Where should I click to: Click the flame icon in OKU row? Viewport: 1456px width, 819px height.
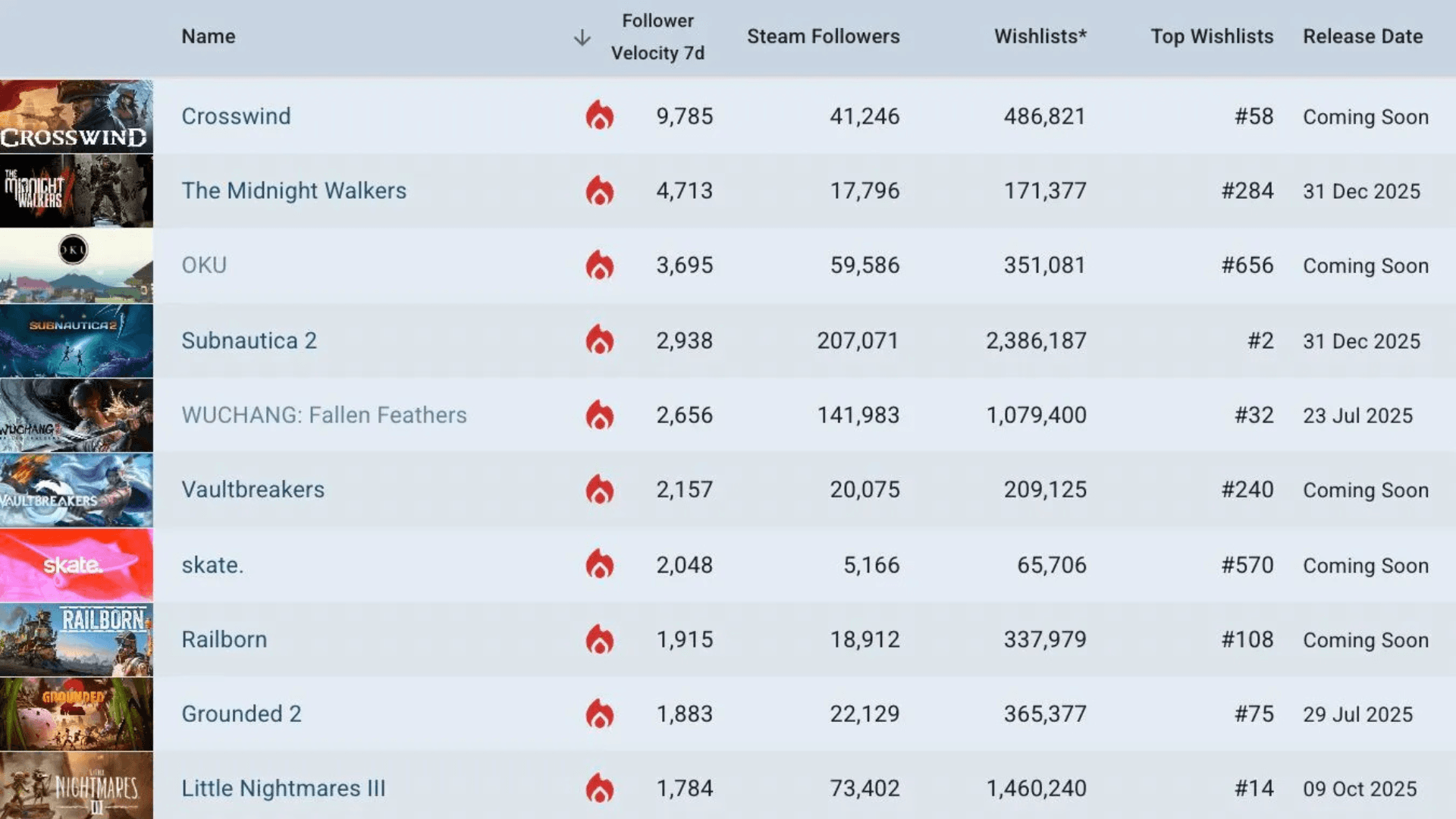(599, 265)
